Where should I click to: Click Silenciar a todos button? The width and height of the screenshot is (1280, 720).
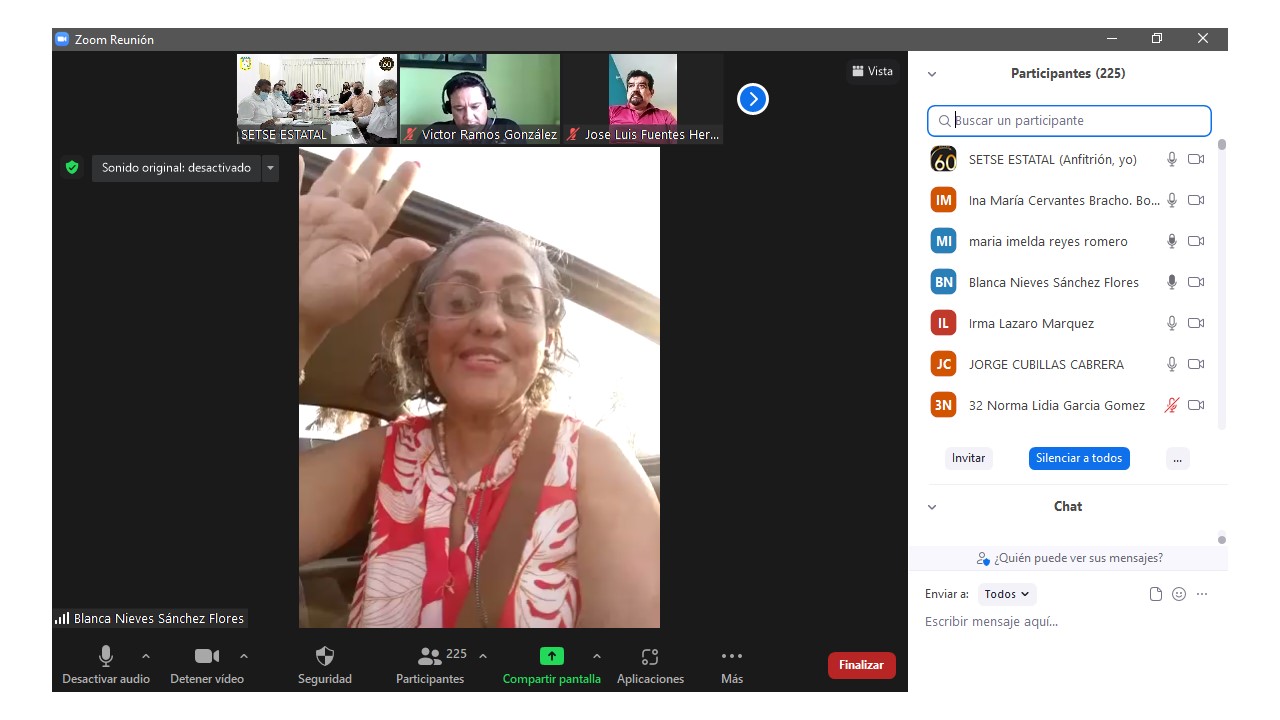[x=1079, y=458]
